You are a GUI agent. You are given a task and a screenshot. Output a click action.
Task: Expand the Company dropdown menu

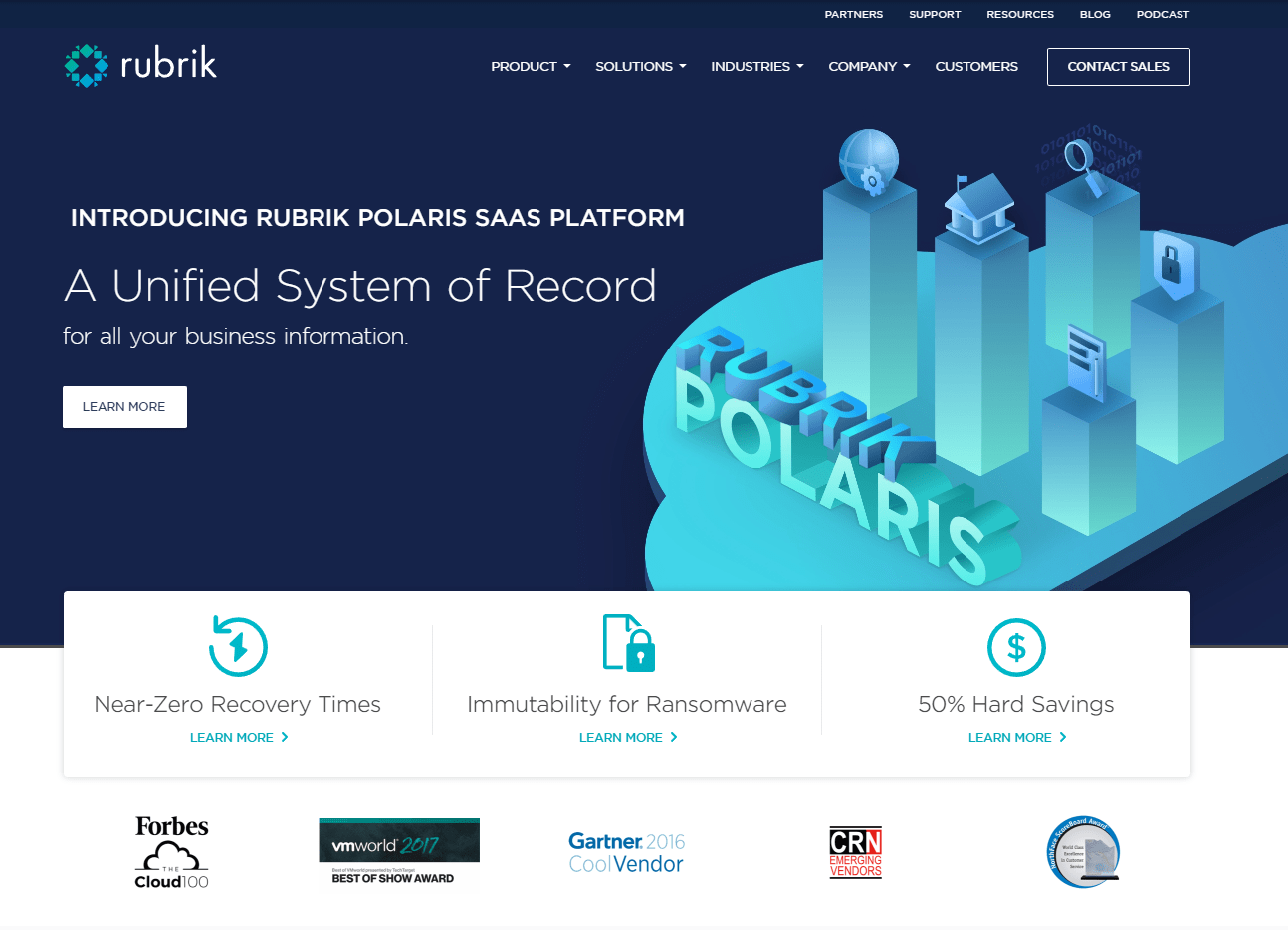869,67
